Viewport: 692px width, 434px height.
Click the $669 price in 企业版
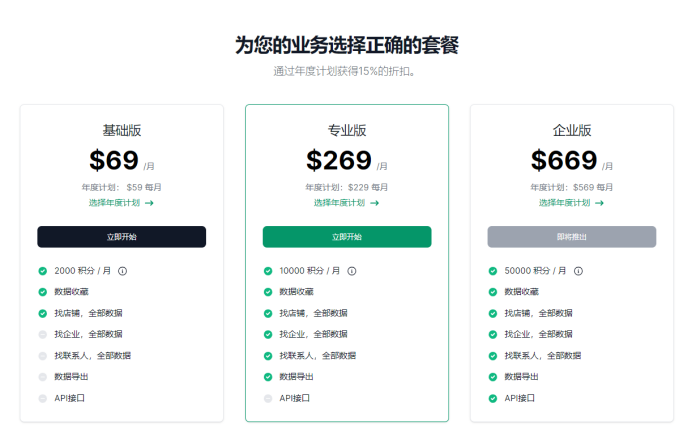[564, 160]
